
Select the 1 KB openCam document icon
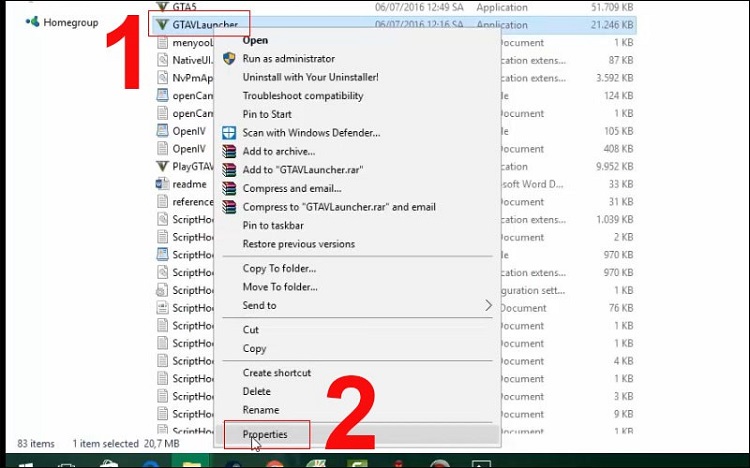[163, 113]
